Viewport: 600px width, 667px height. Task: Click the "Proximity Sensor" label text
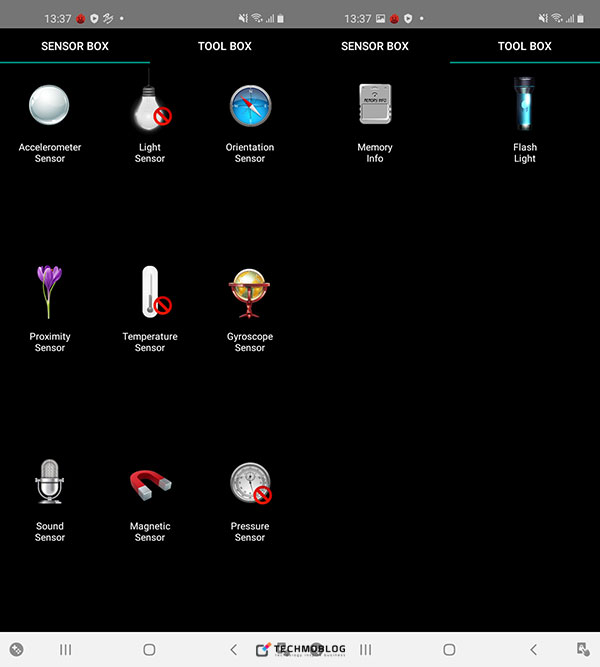click(x=50, y=342)
